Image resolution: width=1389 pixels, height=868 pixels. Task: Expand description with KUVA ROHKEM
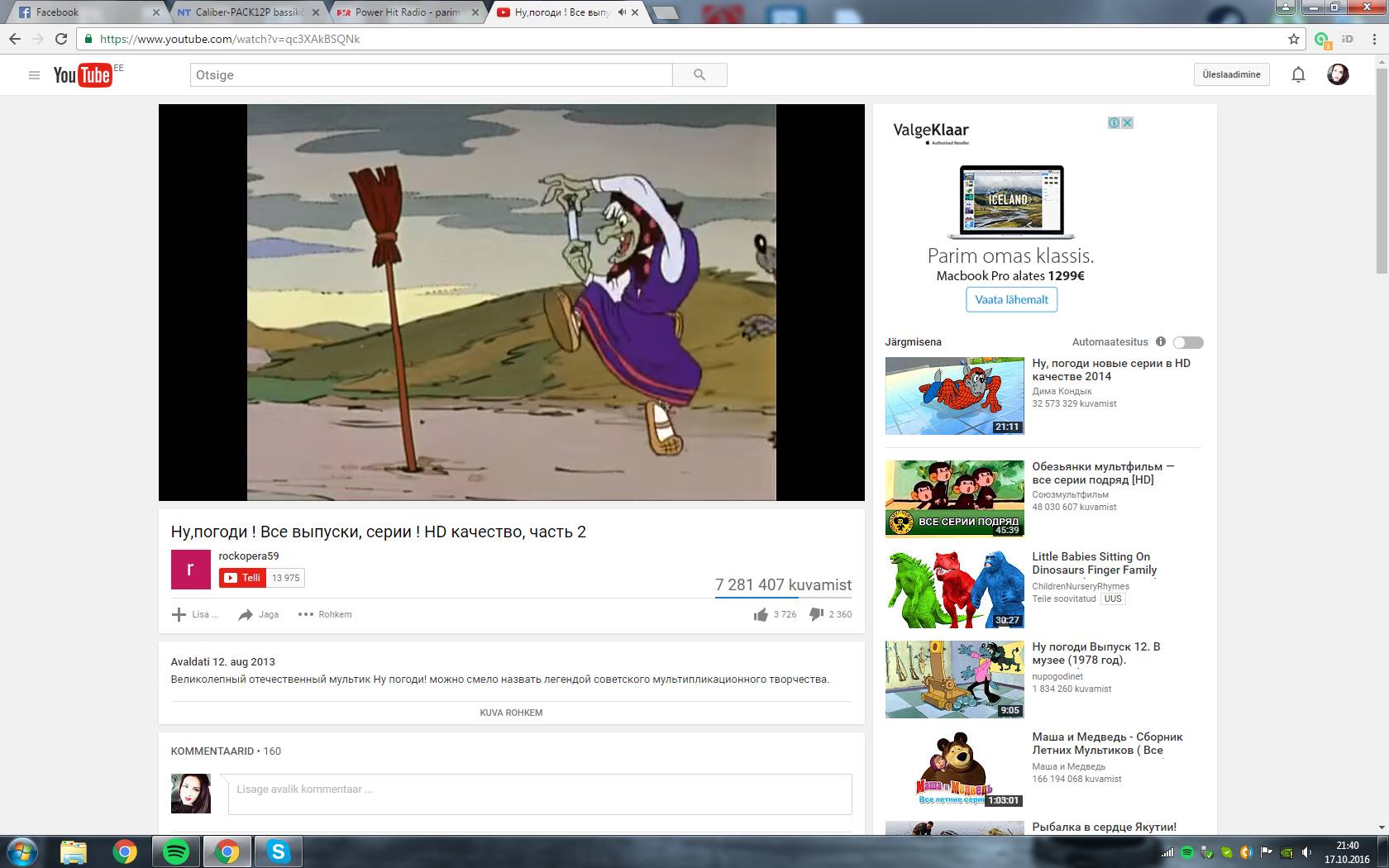[511, 713]
